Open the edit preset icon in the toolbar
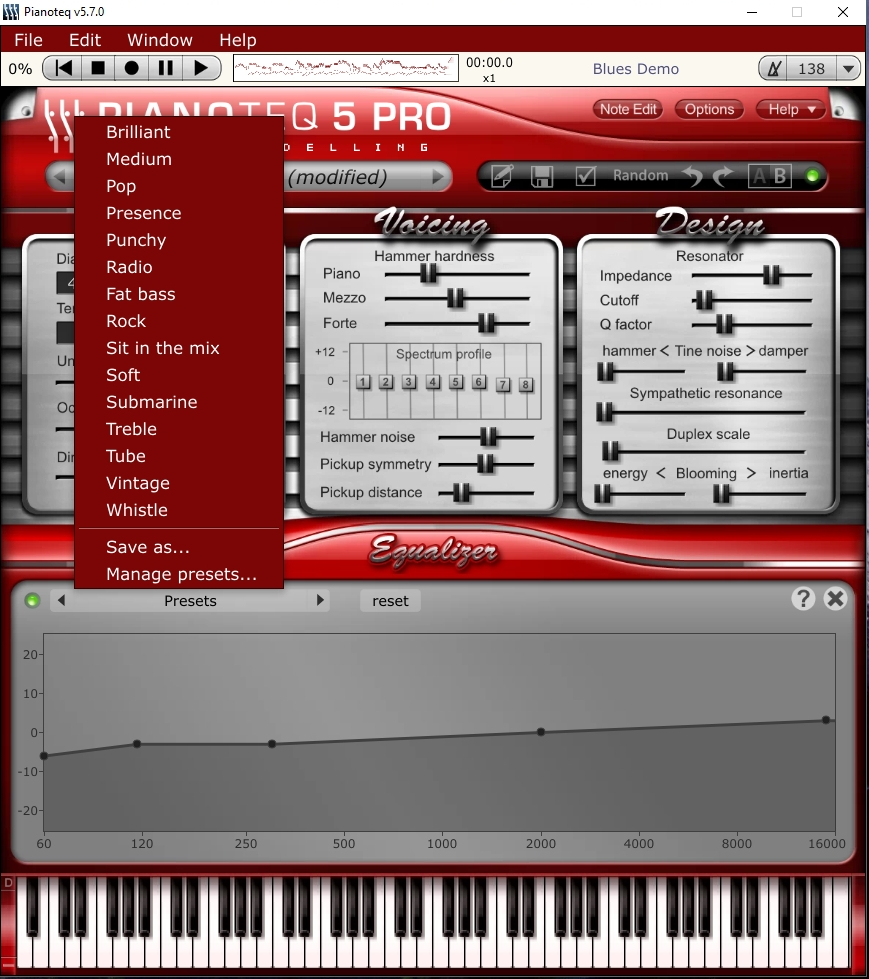Image resolution: width=869 pixels, height=979 pixels. (x=502, y=176)
